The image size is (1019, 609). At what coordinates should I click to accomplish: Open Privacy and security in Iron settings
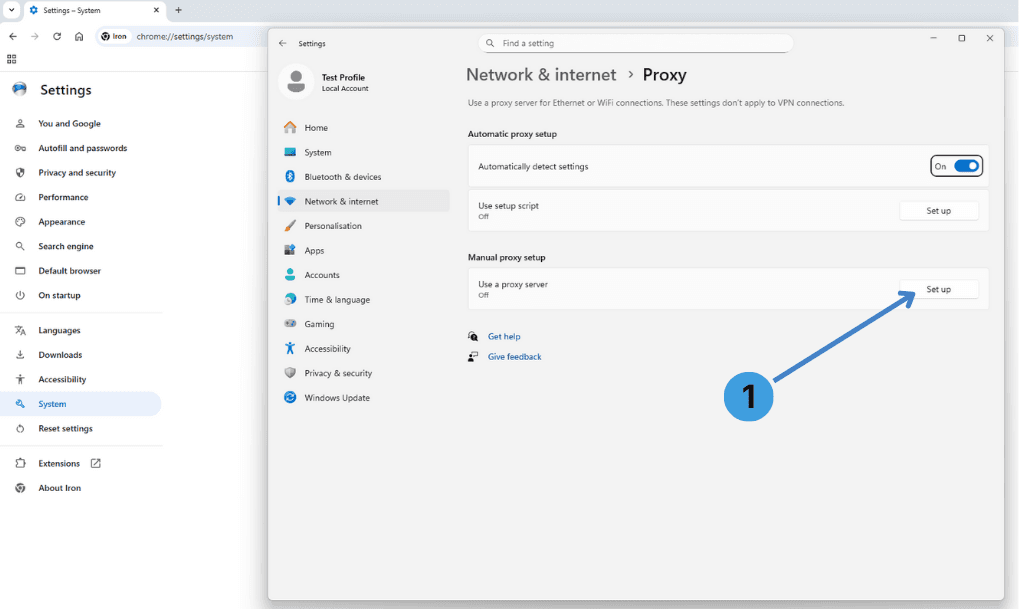[x=77, y=173]
